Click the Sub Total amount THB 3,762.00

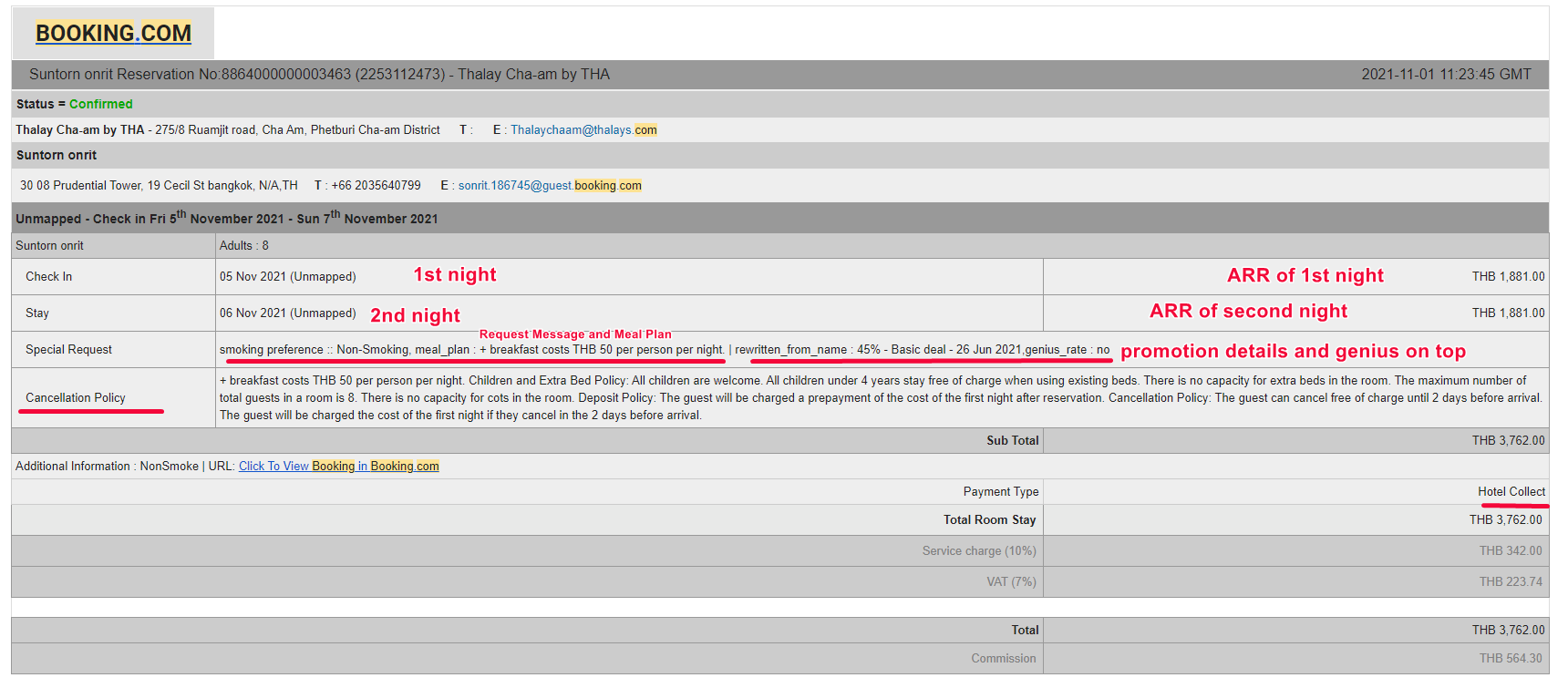click(x=1509, y=441)
